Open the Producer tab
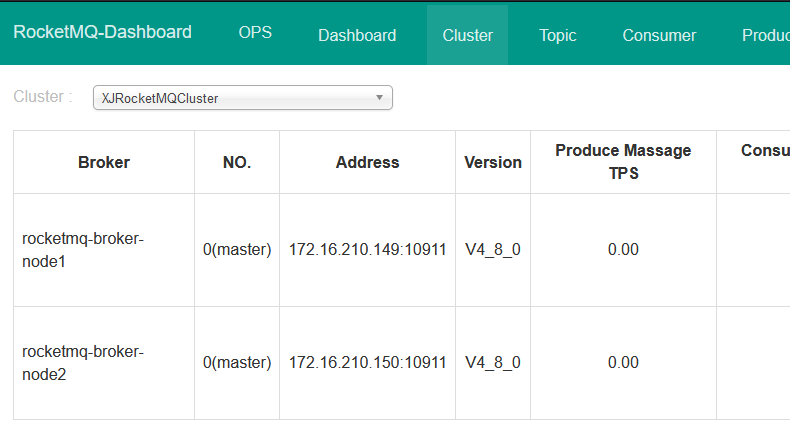 point(766,35)
